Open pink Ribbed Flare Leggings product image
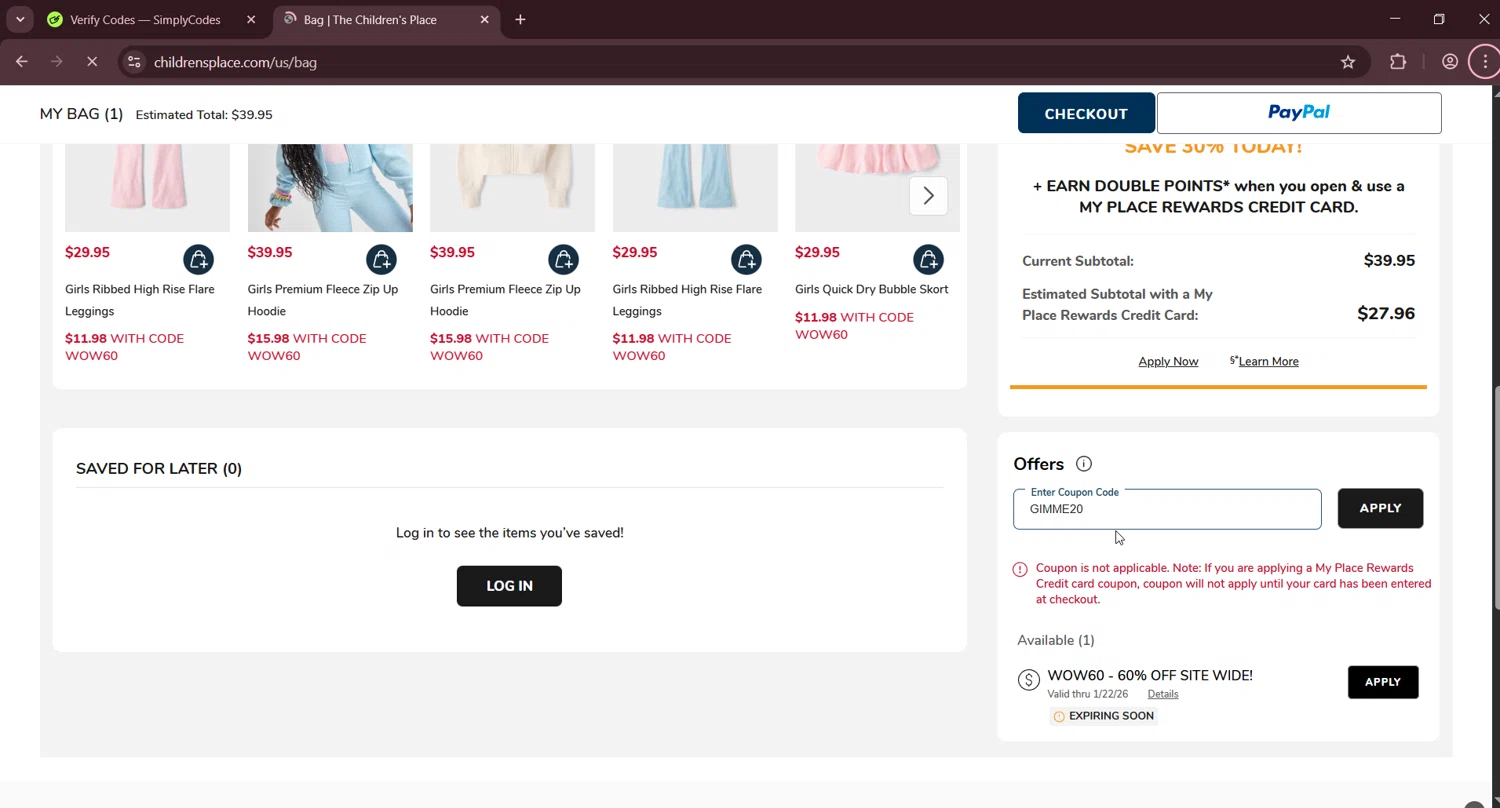This screenshot has width=1500, height=808. 147,188
